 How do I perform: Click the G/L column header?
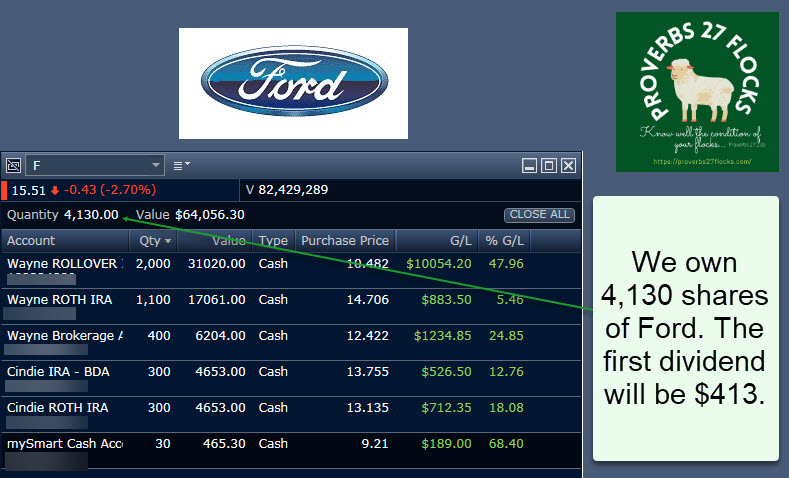[459, 241]
